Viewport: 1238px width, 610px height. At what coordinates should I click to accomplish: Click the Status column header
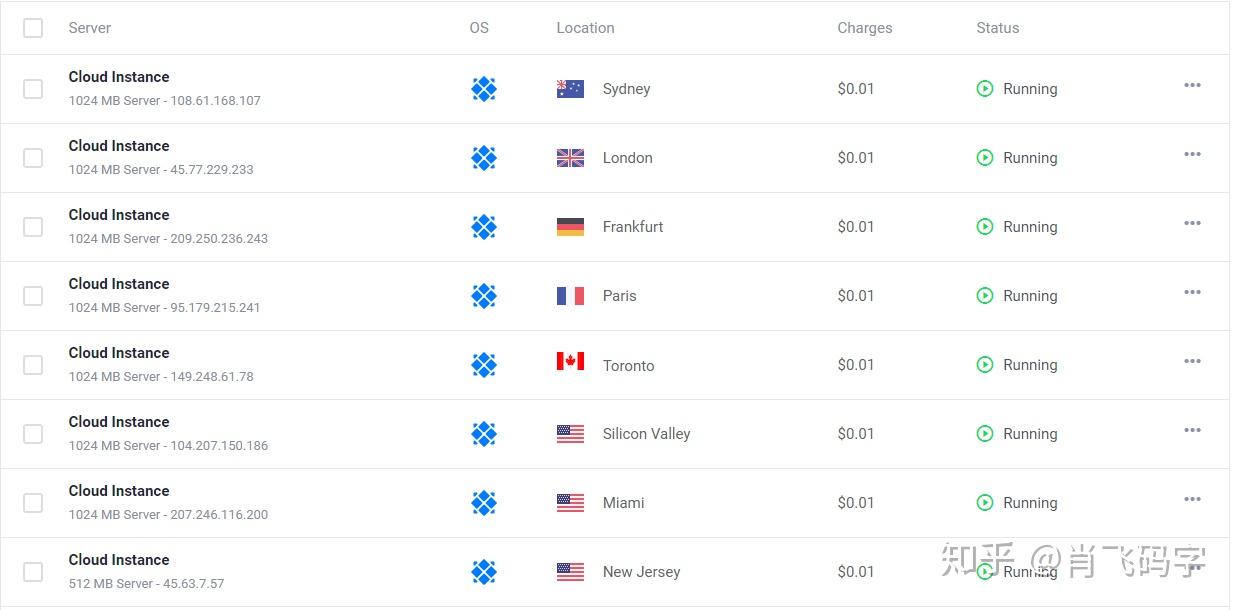click(997, 28)
